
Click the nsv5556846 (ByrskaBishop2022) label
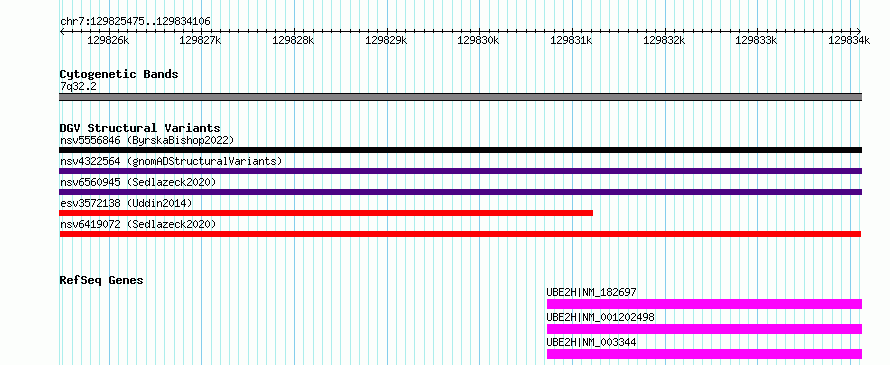tap(147, 140)
